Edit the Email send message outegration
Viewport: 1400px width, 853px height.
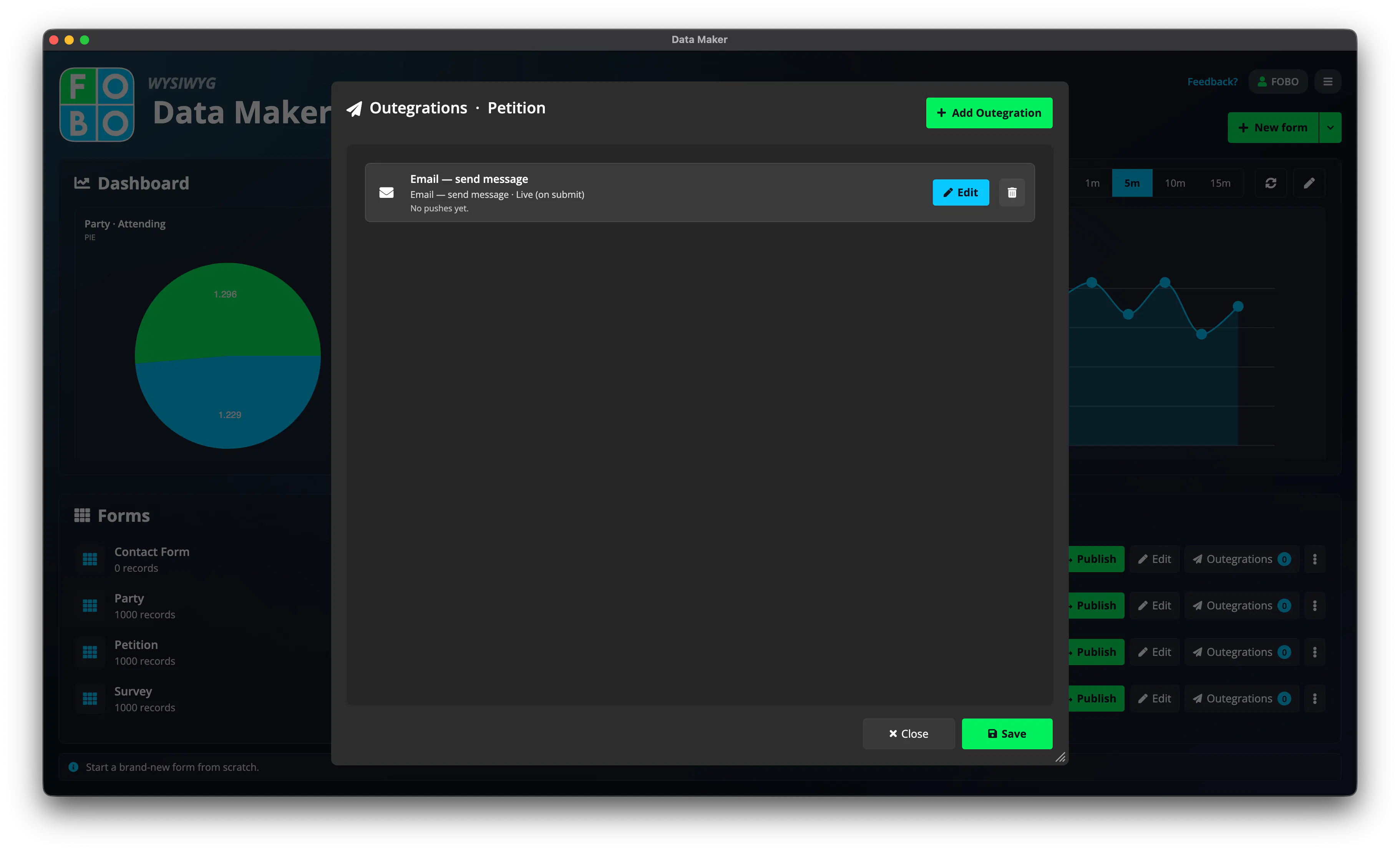click(960, 192)
